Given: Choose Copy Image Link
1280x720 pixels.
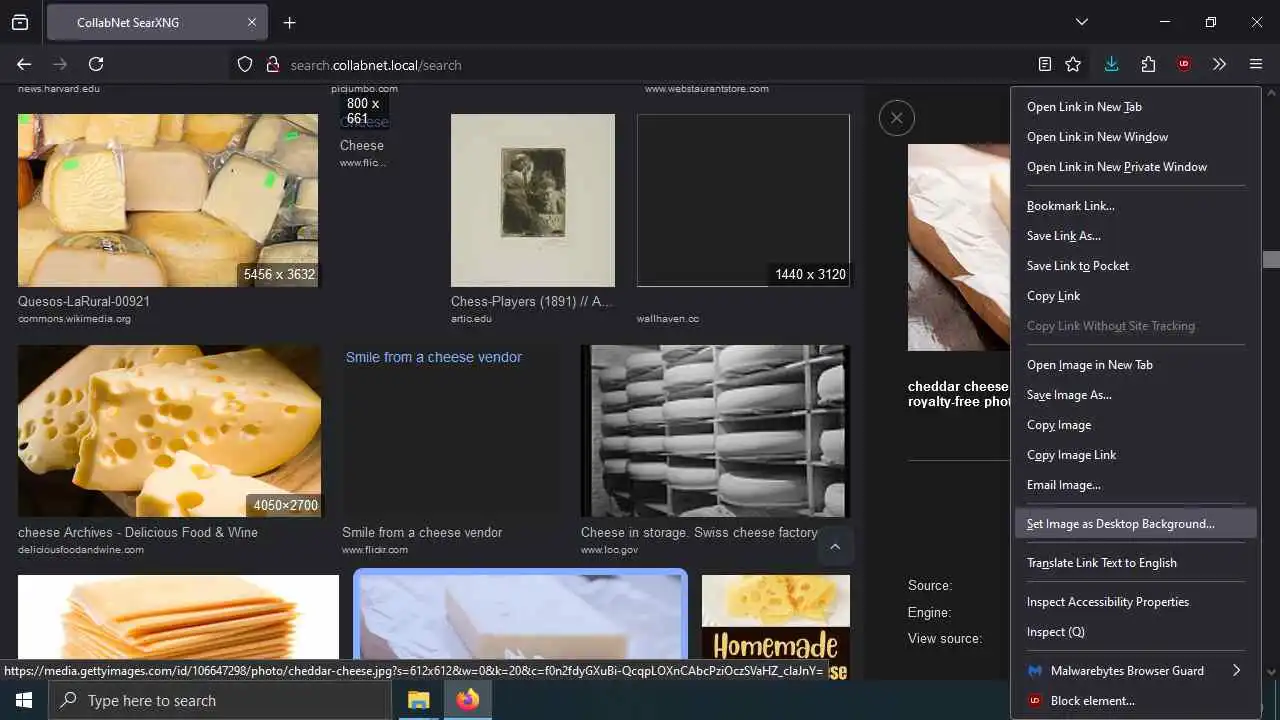Looking at the screenshot, I should 1136,455.
